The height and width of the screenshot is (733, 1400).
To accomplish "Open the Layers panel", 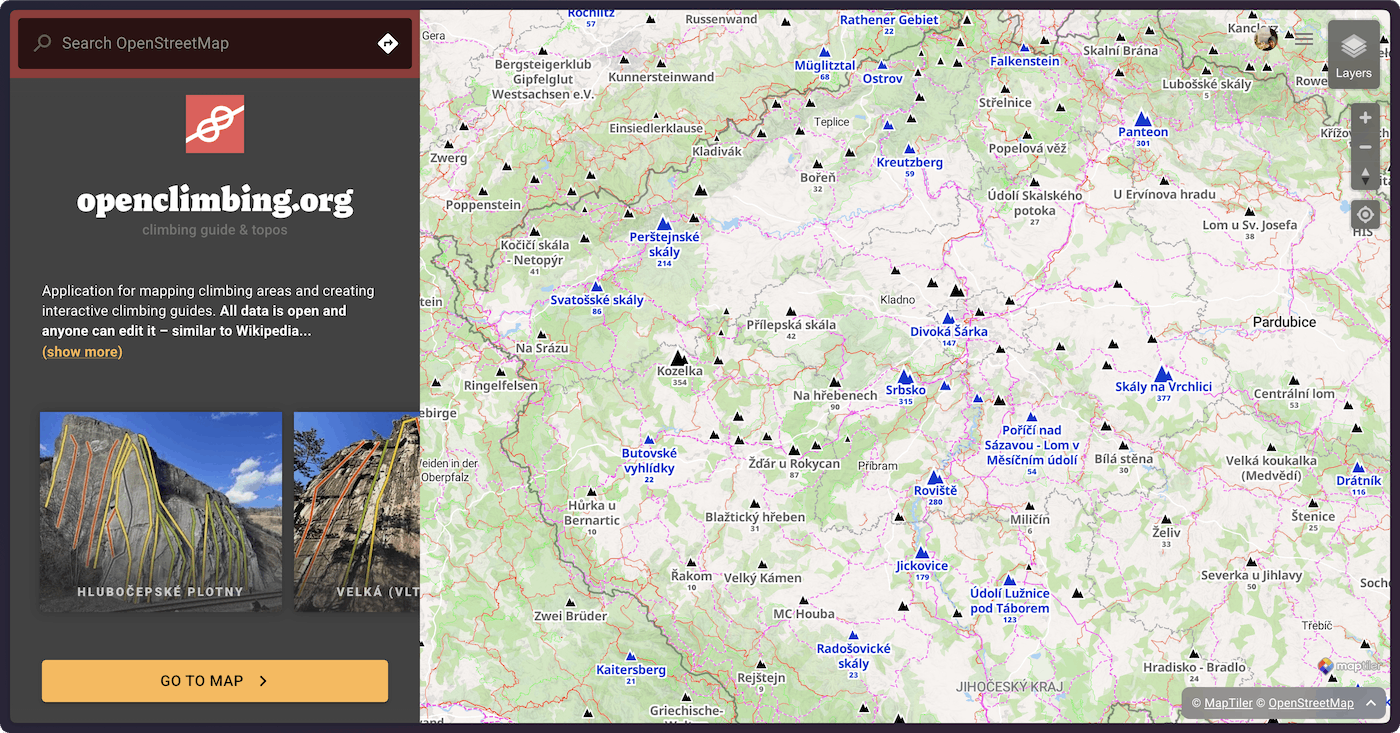I will [x=1353, y=54].
